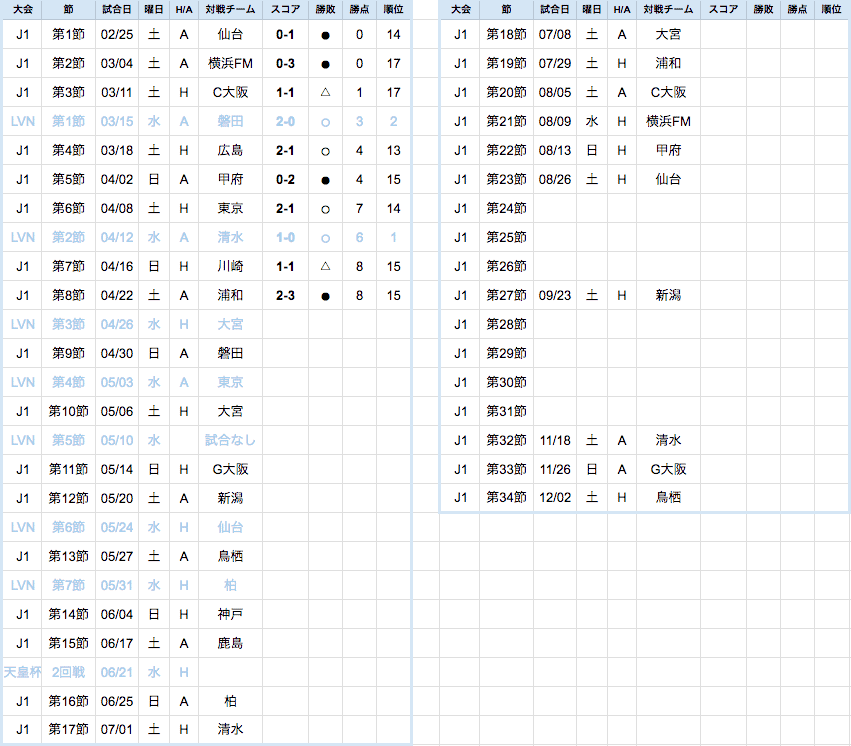Select the 第10節 cell
The height and width of the screenshot is (746, 851).
click(68, 412)
